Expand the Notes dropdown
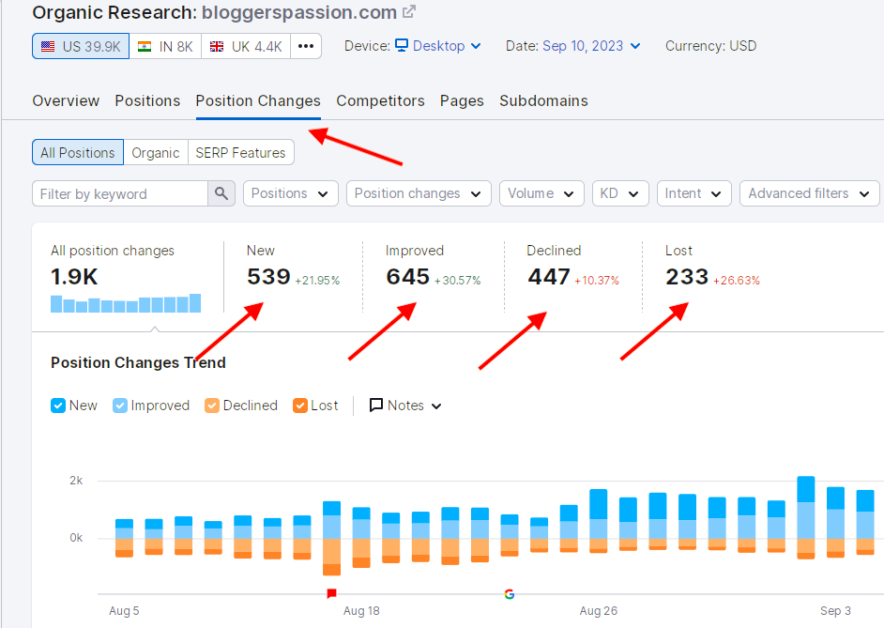The image size is (884, 628). [x=405, y=405]
